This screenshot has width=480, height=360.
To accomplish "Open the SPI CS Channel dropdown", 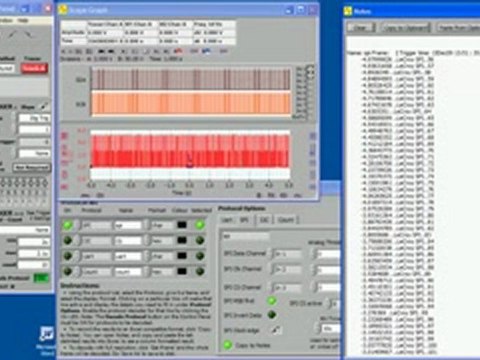I will (x=287, y=287).
